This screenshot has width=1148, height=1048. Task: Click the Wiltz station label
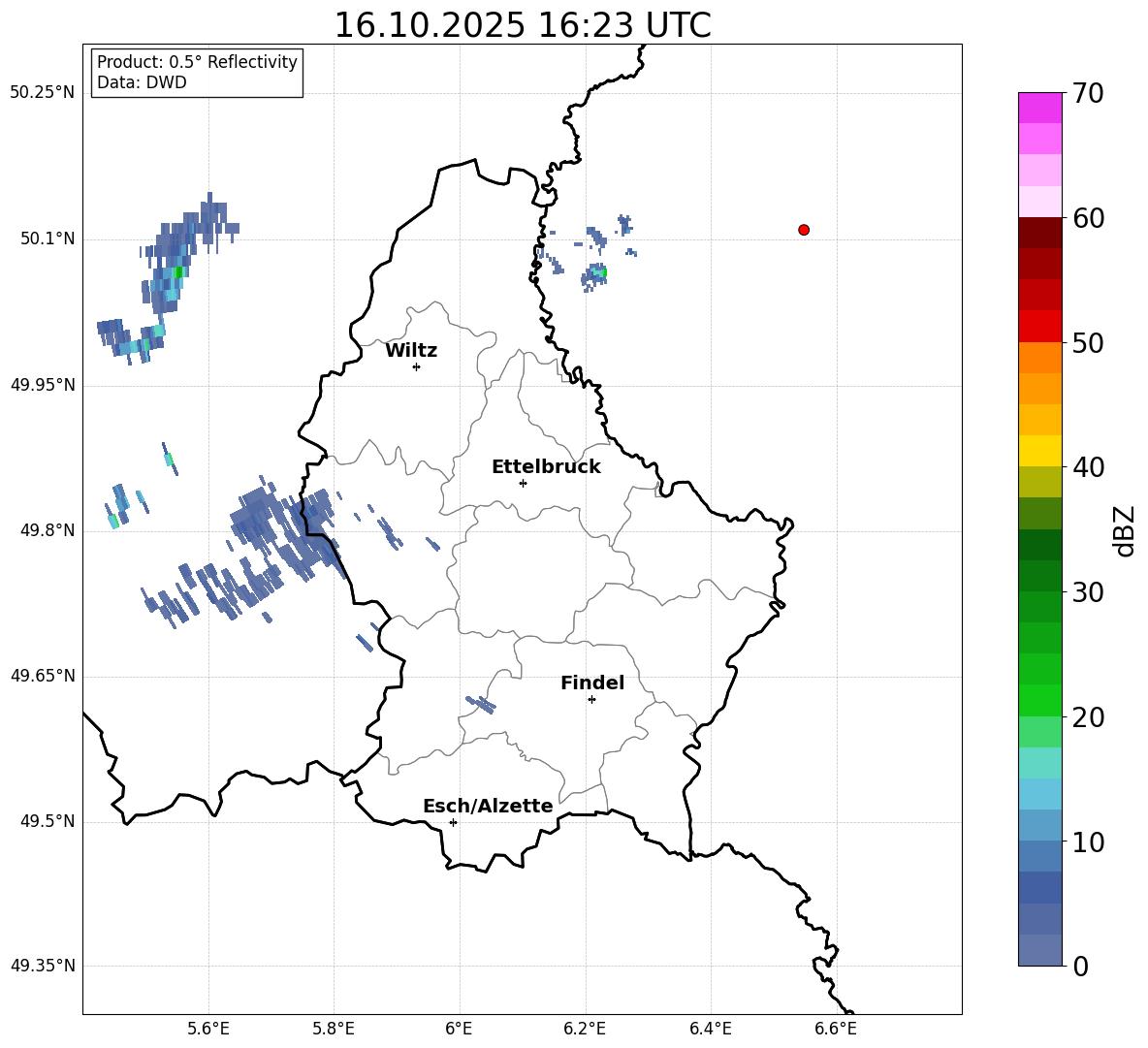point(411,351)
